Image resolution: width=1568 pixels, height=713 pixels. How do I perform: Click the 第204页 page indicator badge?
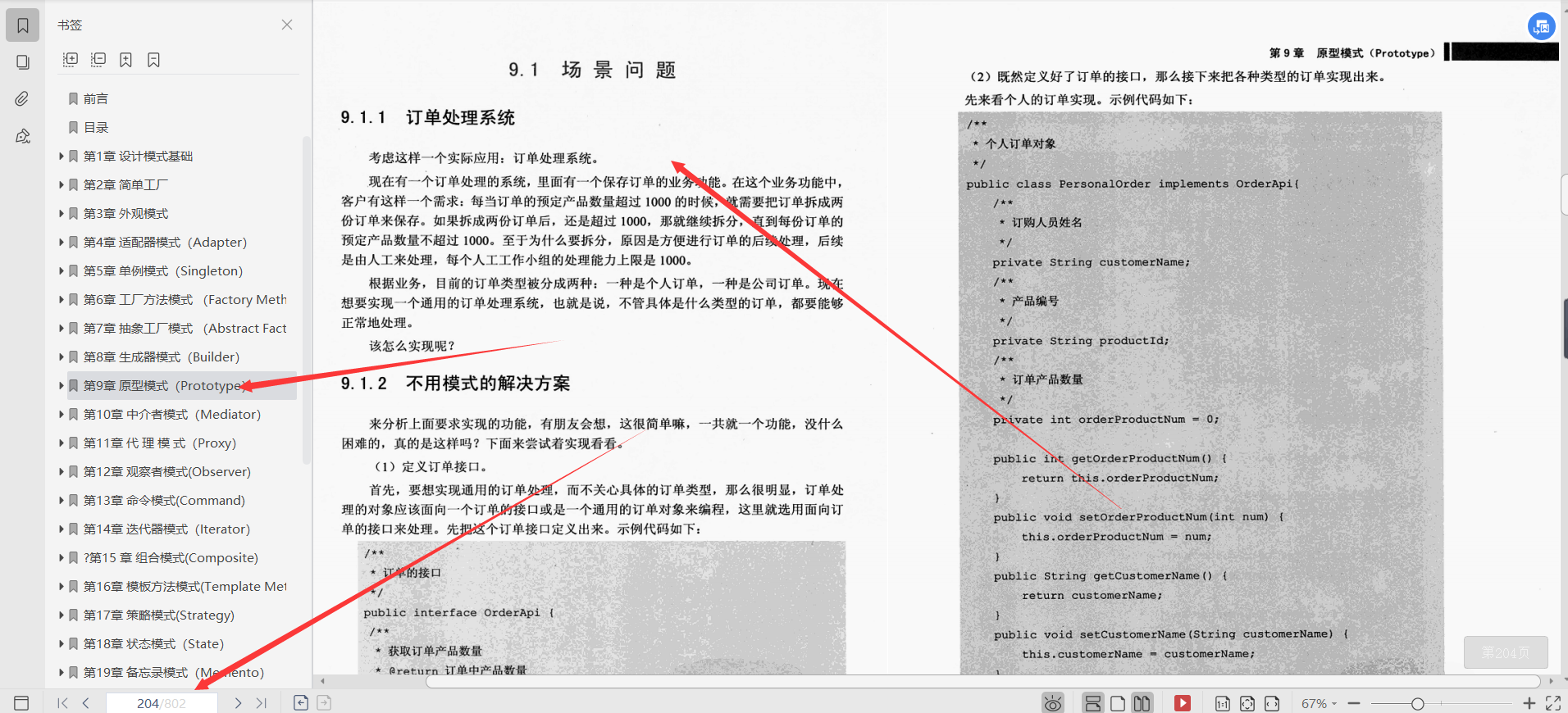click(x=1506, y=652)
